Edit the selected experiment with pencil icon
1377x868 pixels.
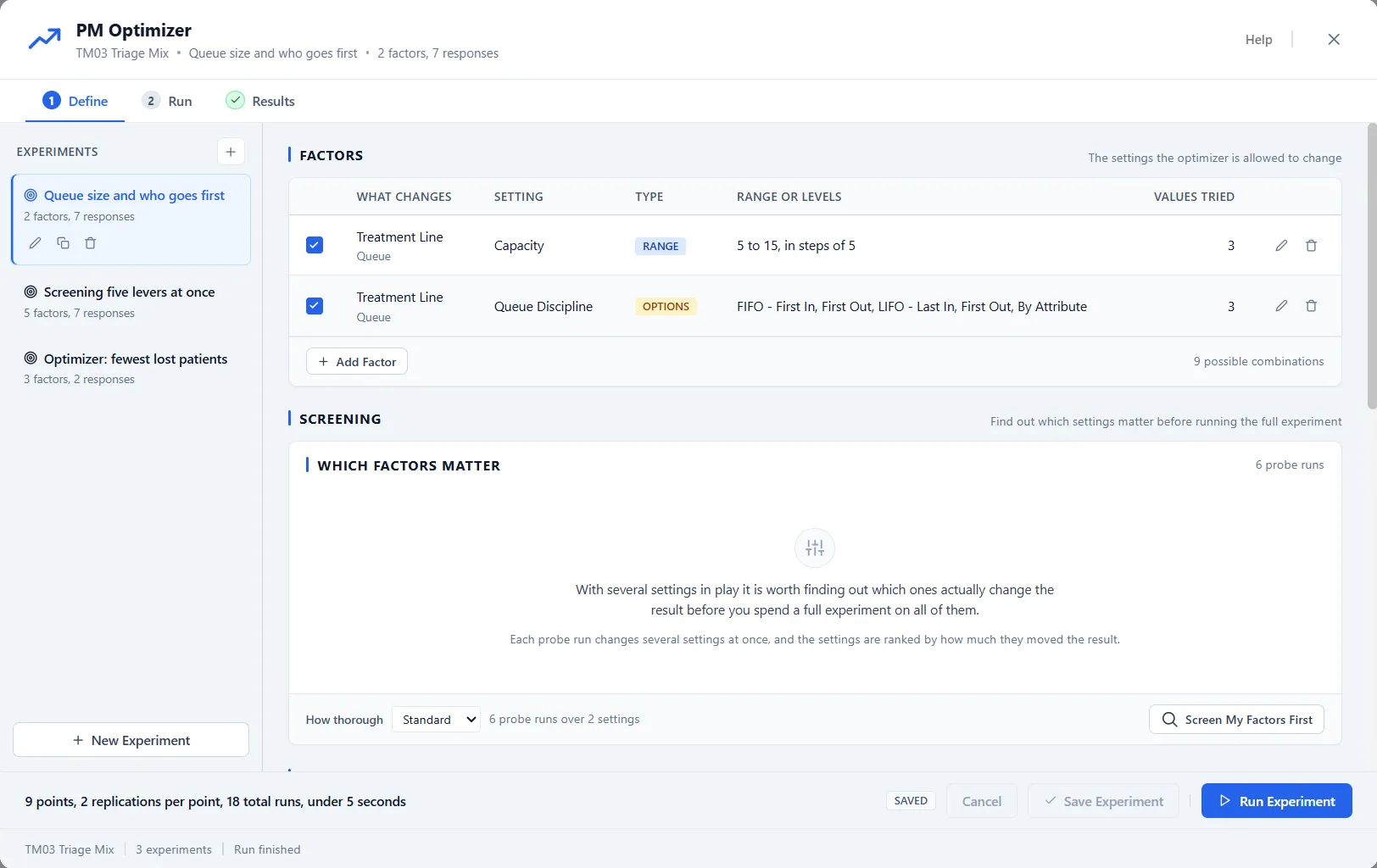coord(35,243)
